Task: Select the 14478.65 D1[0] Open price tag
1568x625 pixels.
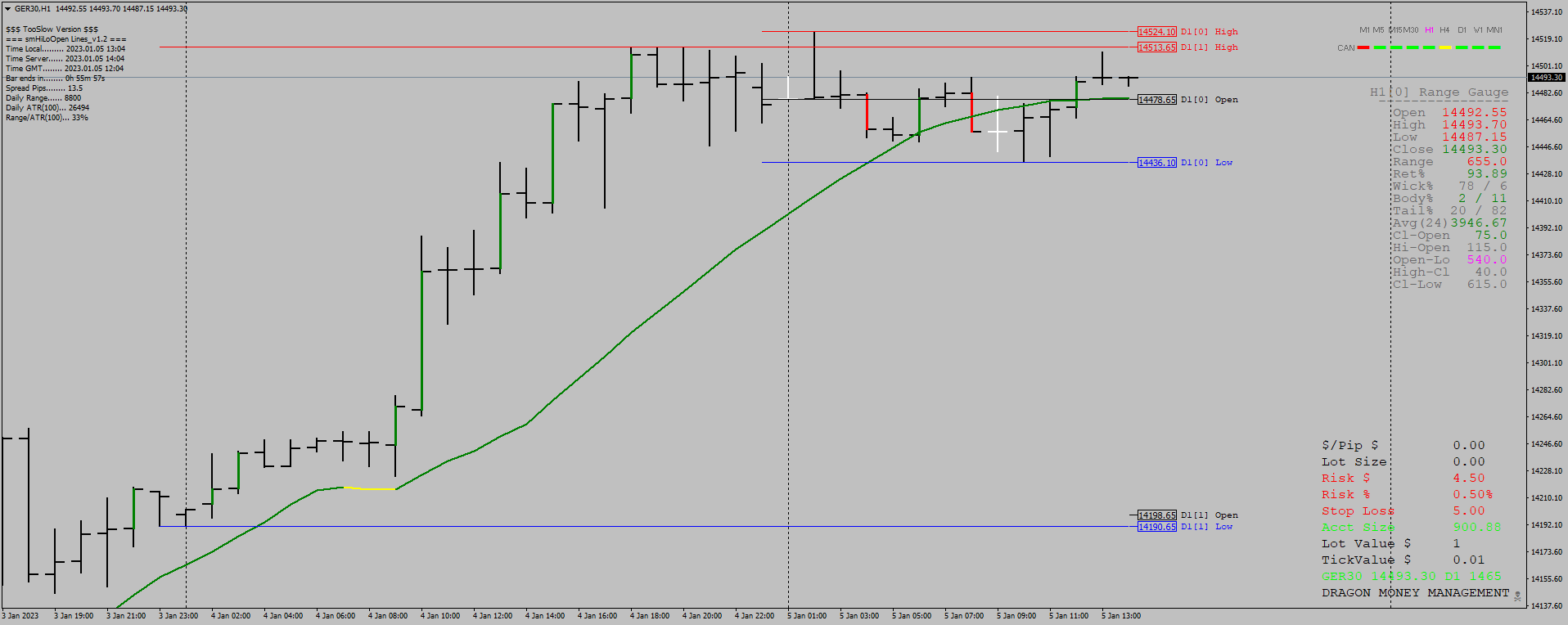Action: [1157, 100]
